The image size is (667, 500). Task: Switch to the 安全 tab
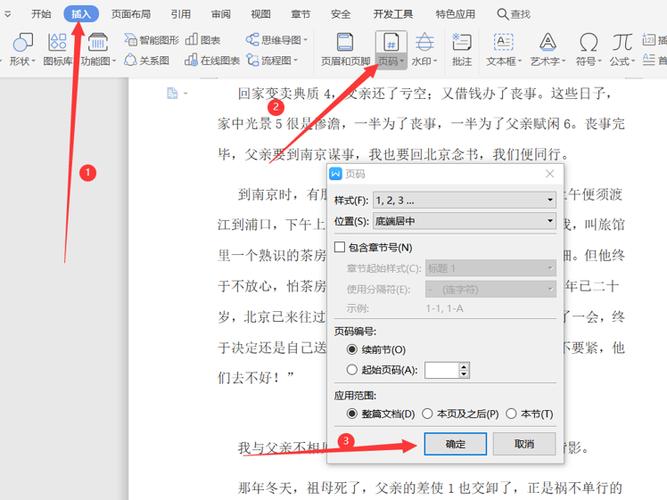341,14
